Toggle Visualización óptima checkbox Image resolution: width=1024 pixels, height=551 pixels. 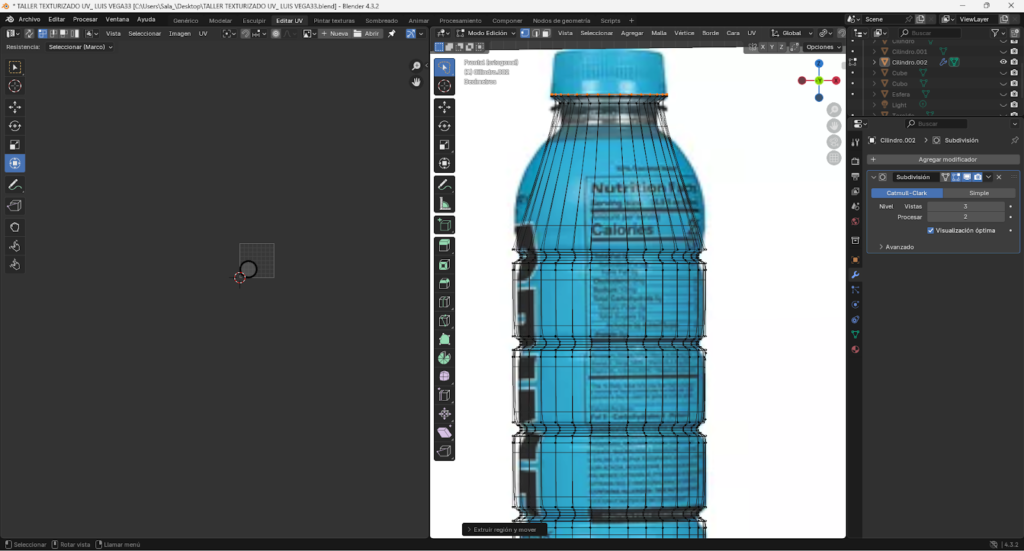click(931, 230)
